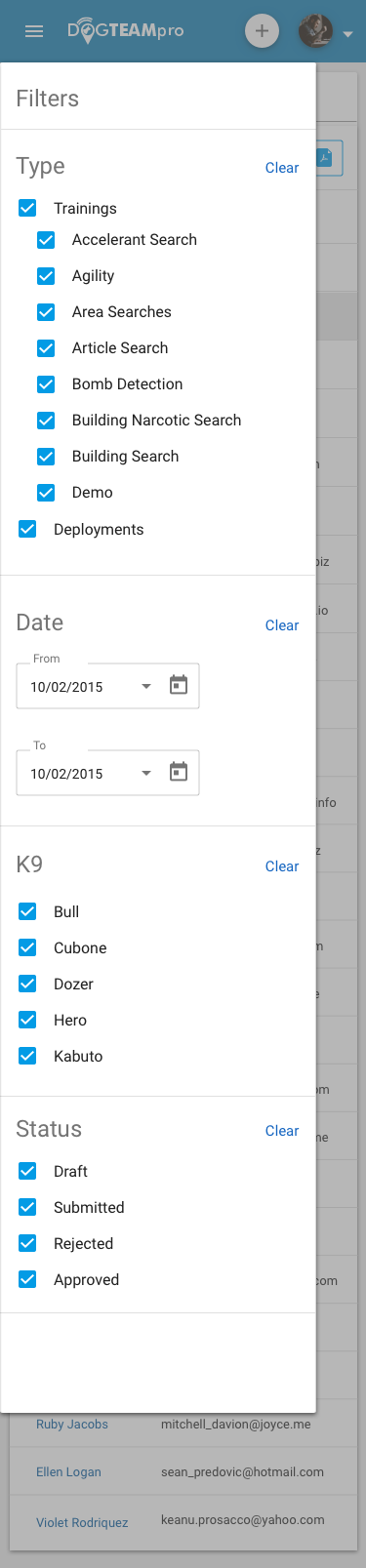
Task: Clear the Type filters
Action: click(x=282, y=168)
